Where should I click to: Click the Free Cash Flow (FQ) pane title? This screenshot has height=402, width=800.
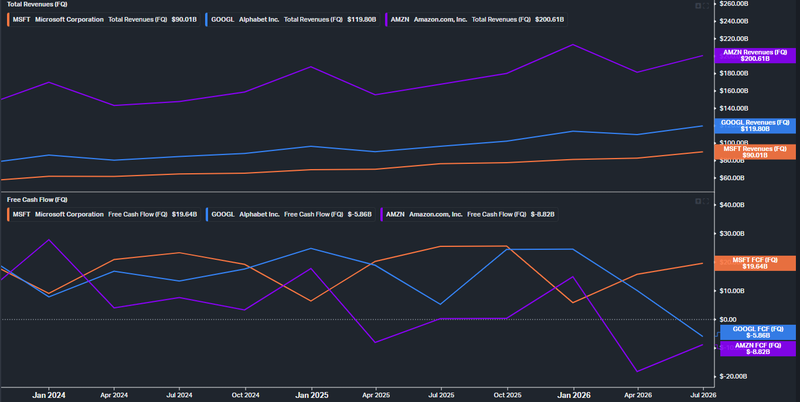[37, 199]
